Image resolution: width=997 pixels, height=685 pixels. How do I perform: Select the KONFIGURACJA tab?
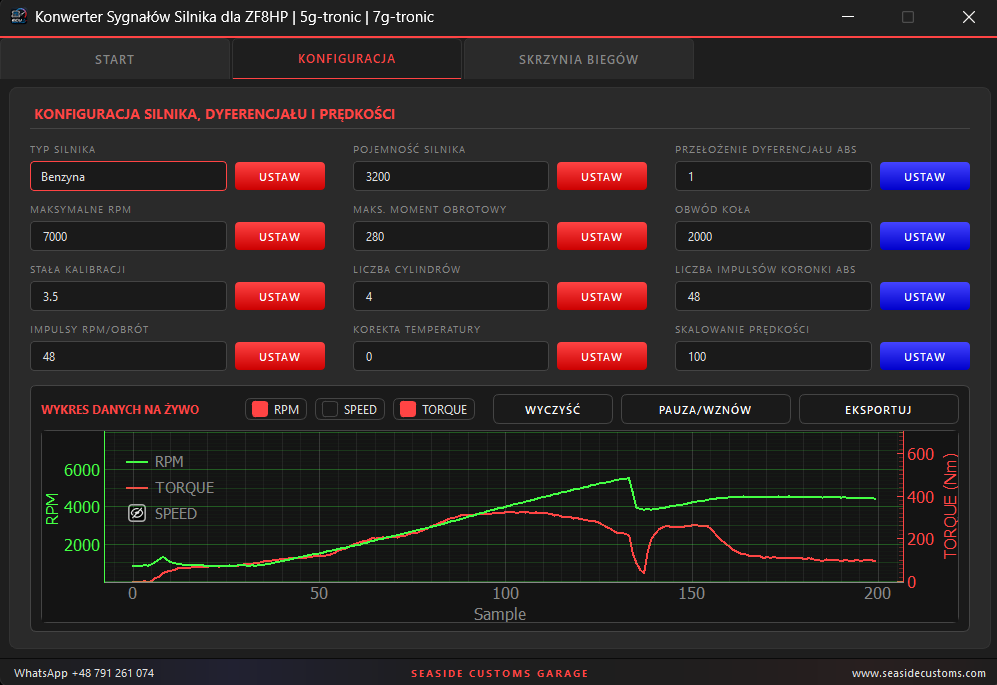[347, 59]
